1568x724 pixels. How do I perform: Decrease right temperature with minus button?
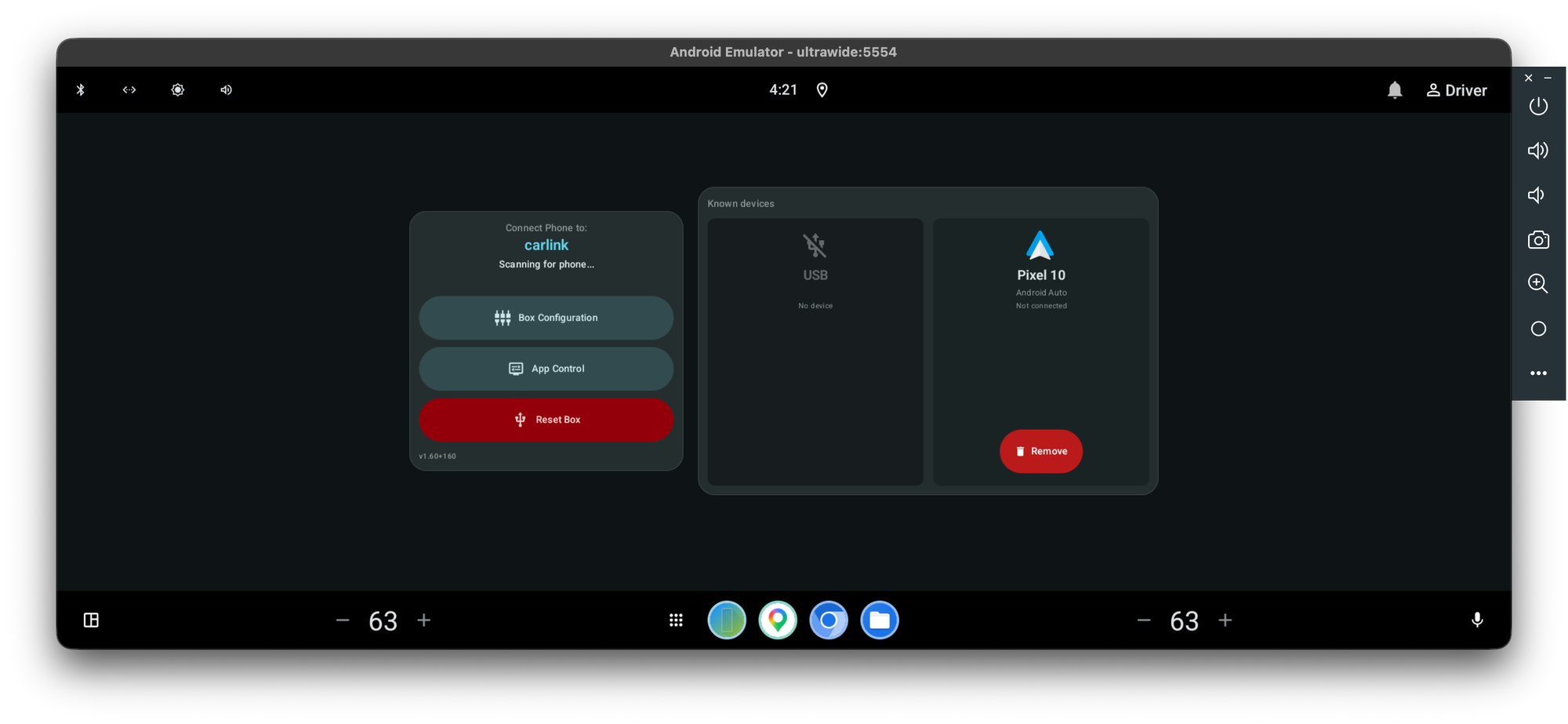click(x=1144, y=620)
